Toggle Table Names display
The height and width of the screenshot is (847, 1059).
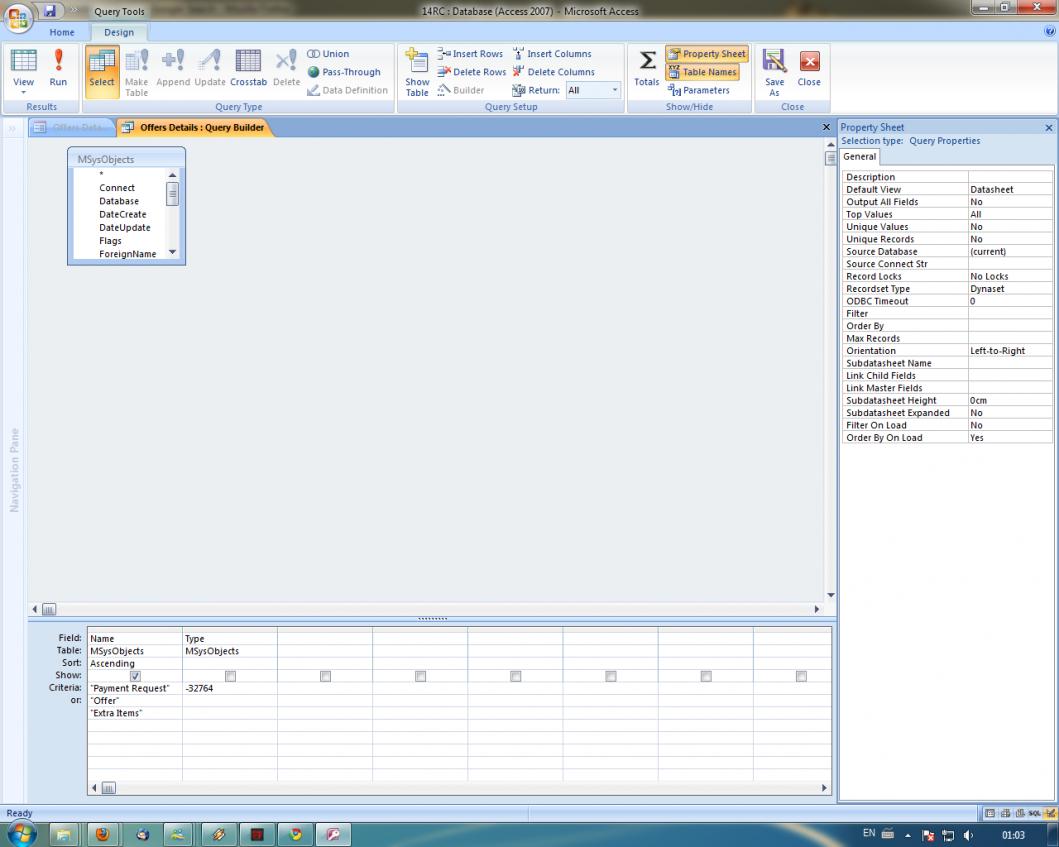[x=702, y=72]
